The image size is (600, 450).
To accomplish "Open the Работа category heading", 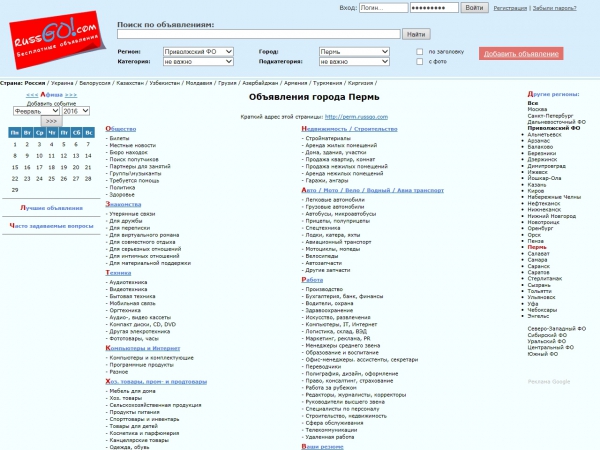I will (312, 280).
